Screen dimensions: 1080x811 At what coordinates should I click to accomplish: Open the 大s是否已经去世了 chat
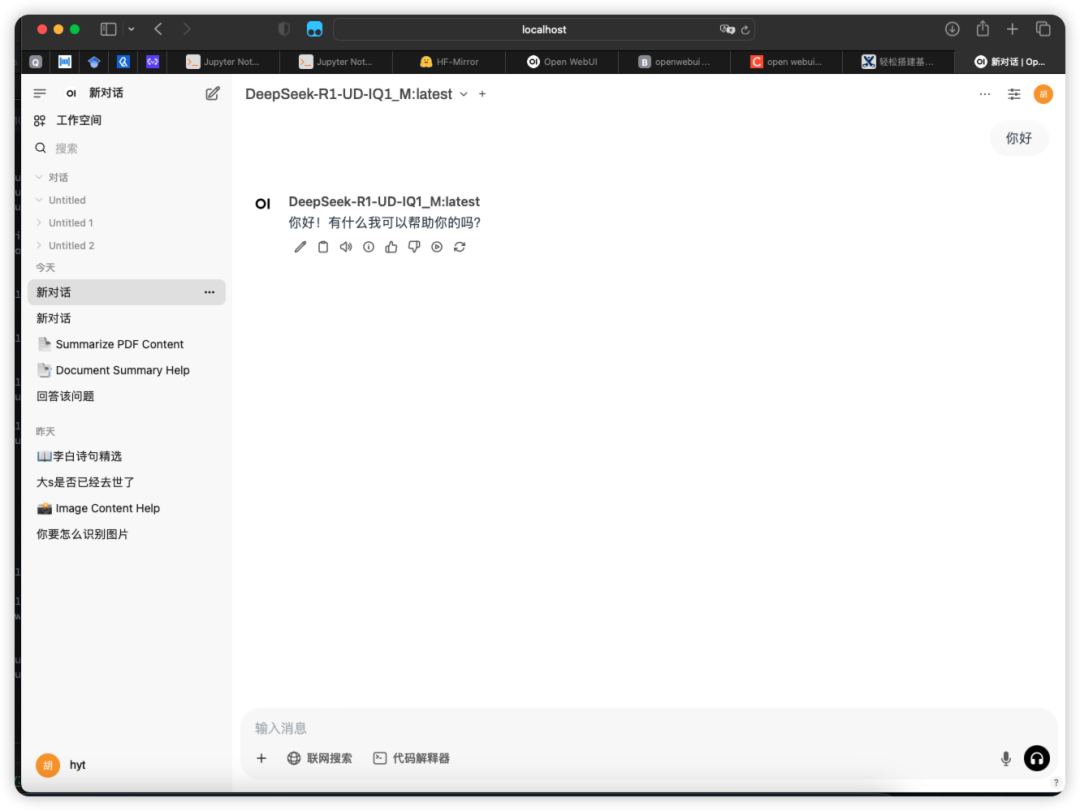[127, 482]
